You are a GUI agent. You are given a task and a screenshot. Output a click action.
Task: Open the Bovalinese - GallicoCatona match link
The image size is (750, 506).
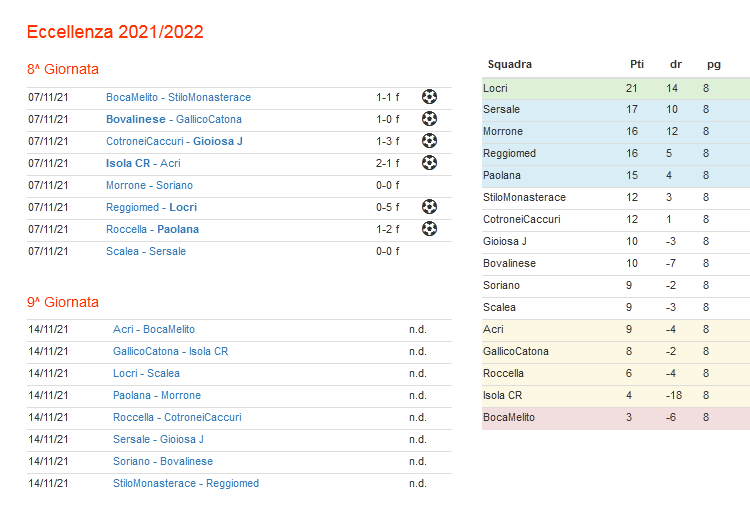(174, 119)
